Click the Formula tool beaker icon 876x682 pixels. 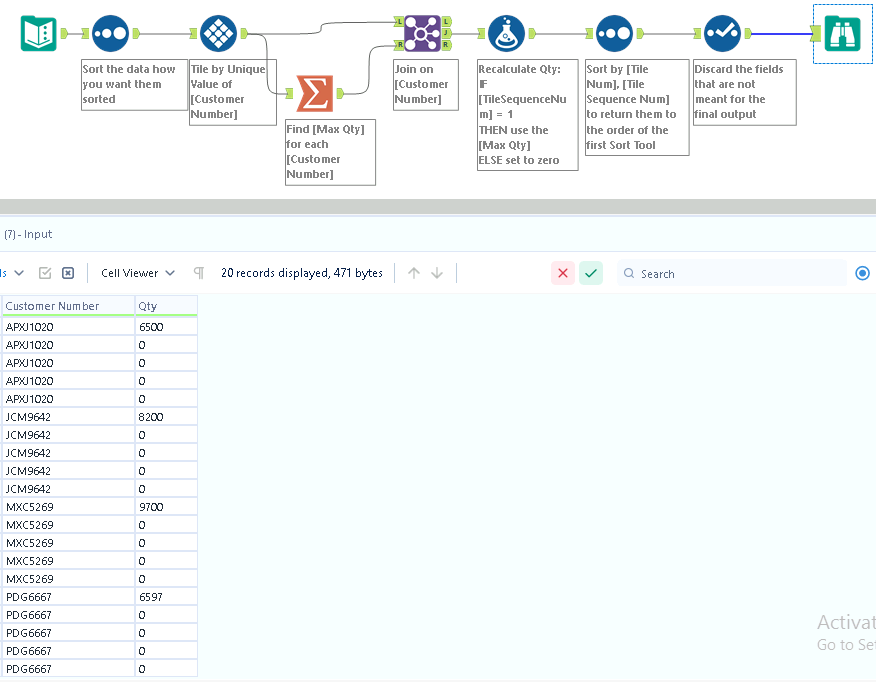click(507, 32)
